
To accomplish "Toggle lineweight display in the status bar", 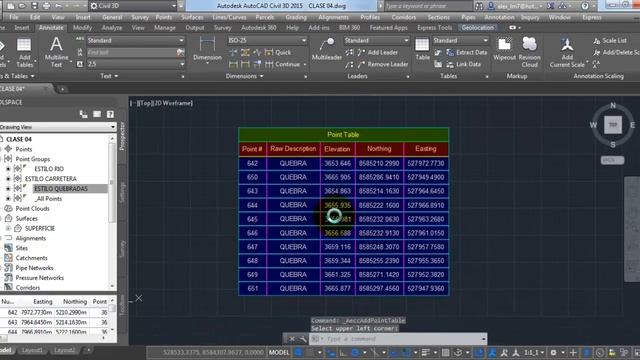I will (426, 353).
